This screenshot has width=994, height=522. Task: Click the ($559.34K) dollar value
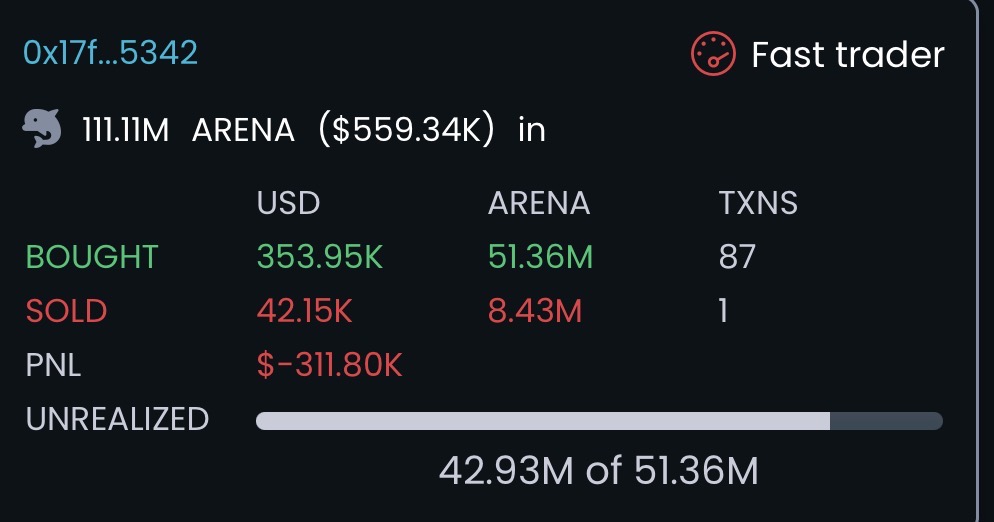point(406,130)
